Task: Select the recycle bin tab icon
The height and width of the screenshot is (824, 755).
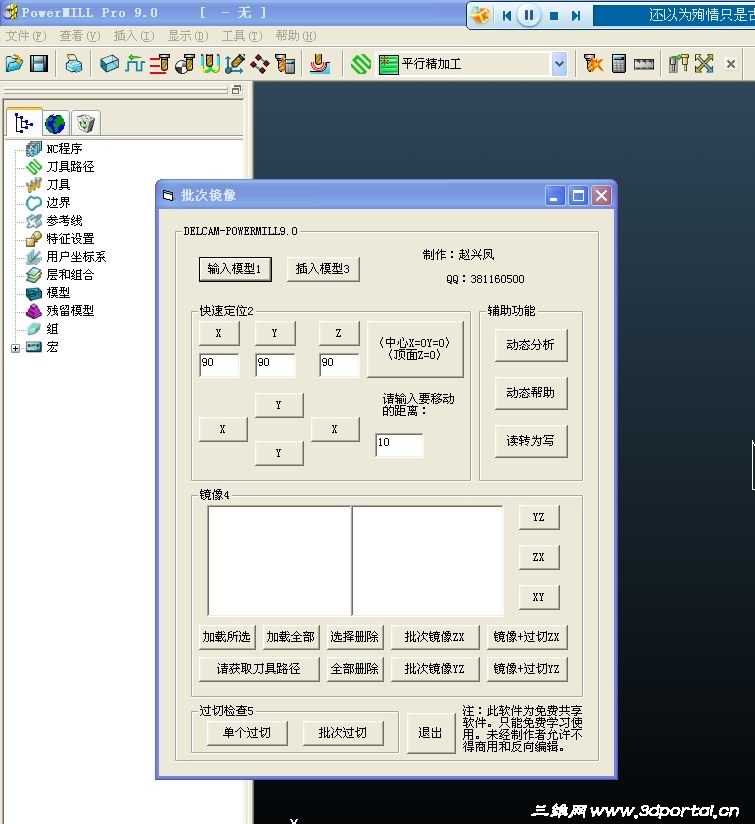Action: click(x=85, y=124)
